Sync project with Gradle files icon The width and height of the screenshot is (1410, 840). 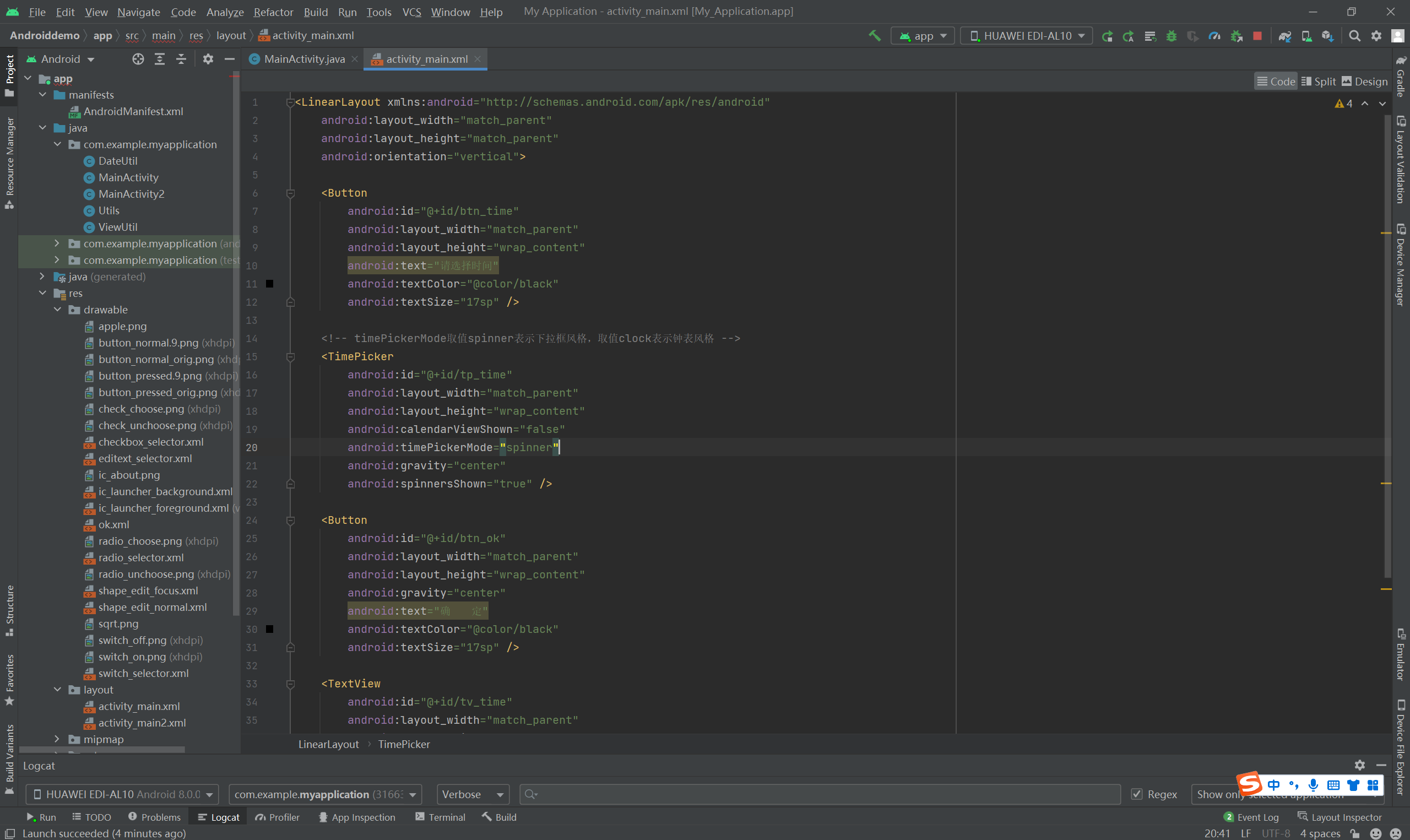coord(1284,36)
